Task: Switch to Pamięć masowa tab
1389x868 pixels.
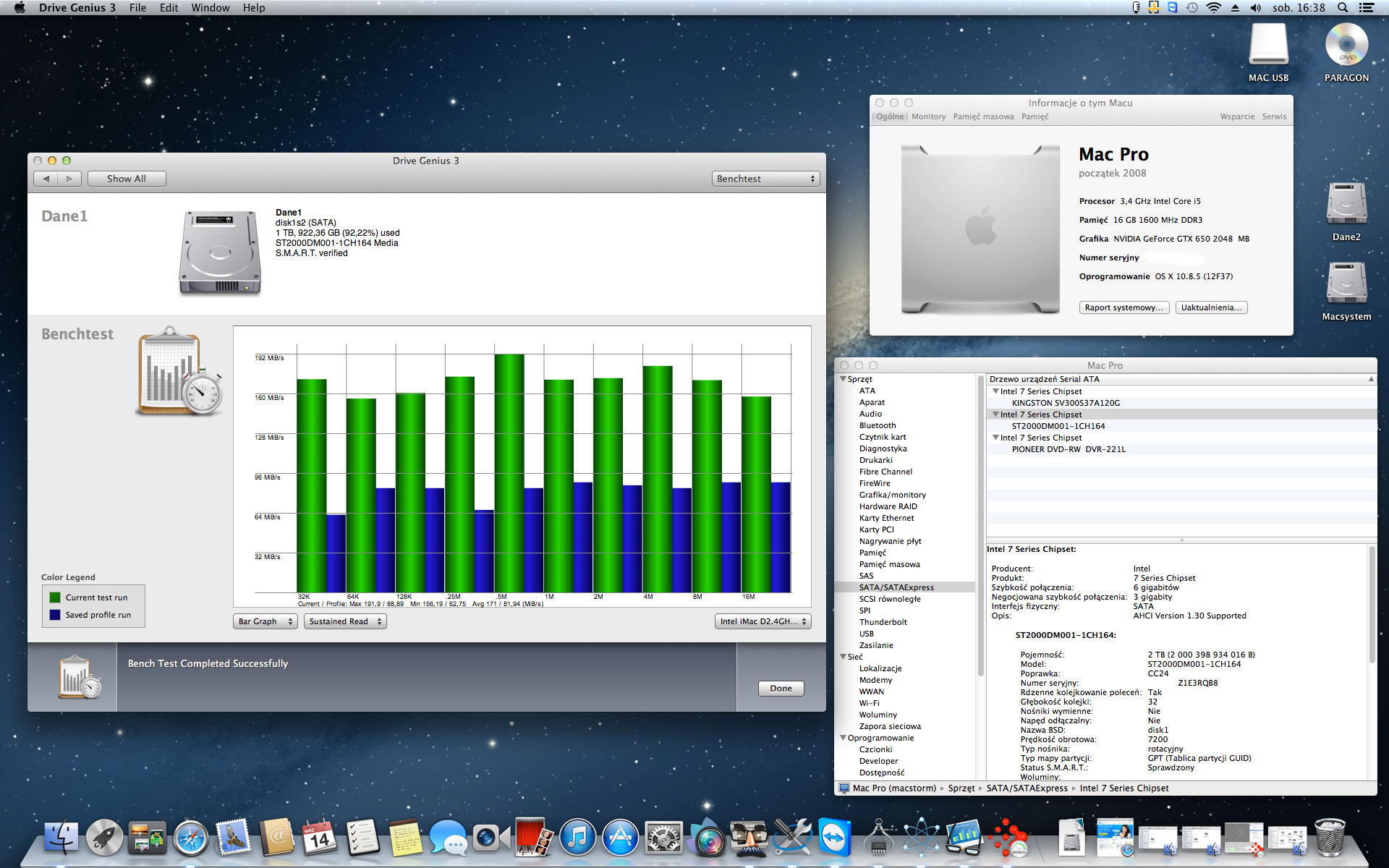Action: (983, 116)
